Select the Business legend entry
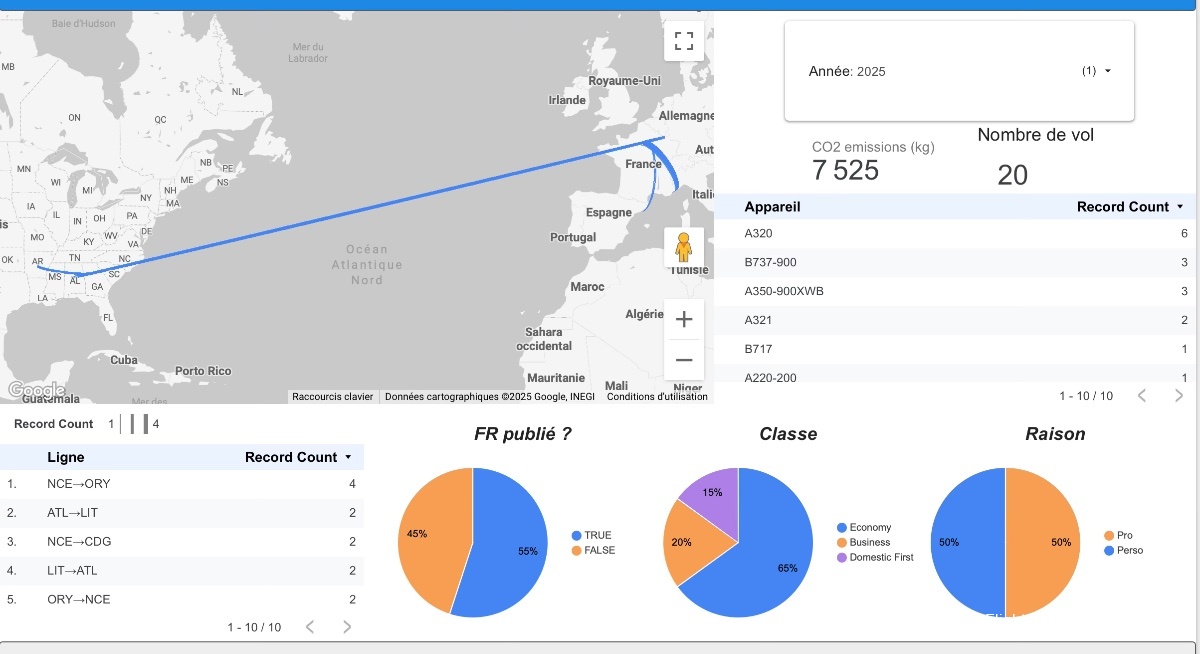Viewport: 1200px width, 654px height. [x=869, y=542]
